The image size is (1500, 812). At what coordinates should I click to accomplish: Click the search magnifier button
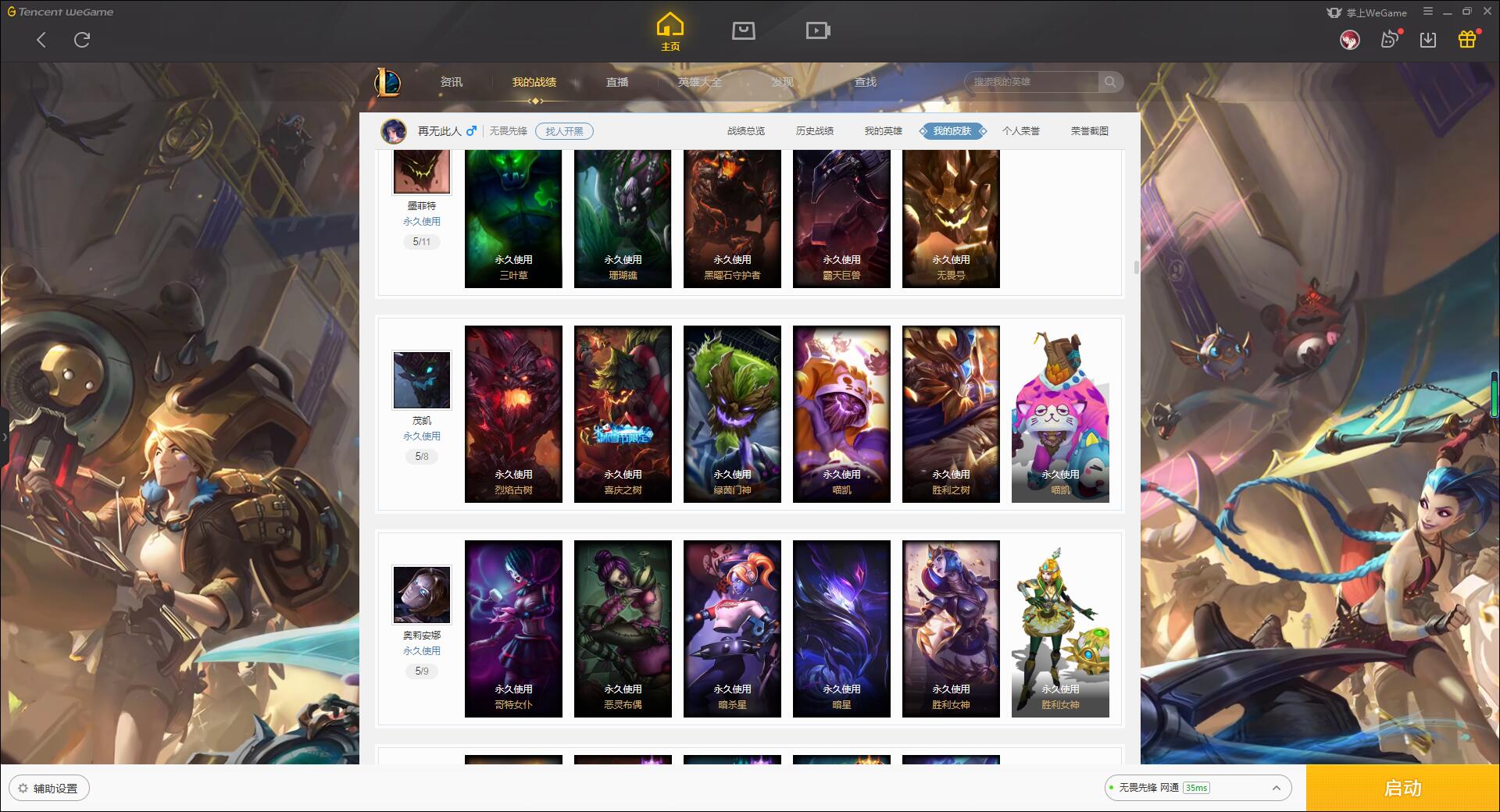(1109, 82)
